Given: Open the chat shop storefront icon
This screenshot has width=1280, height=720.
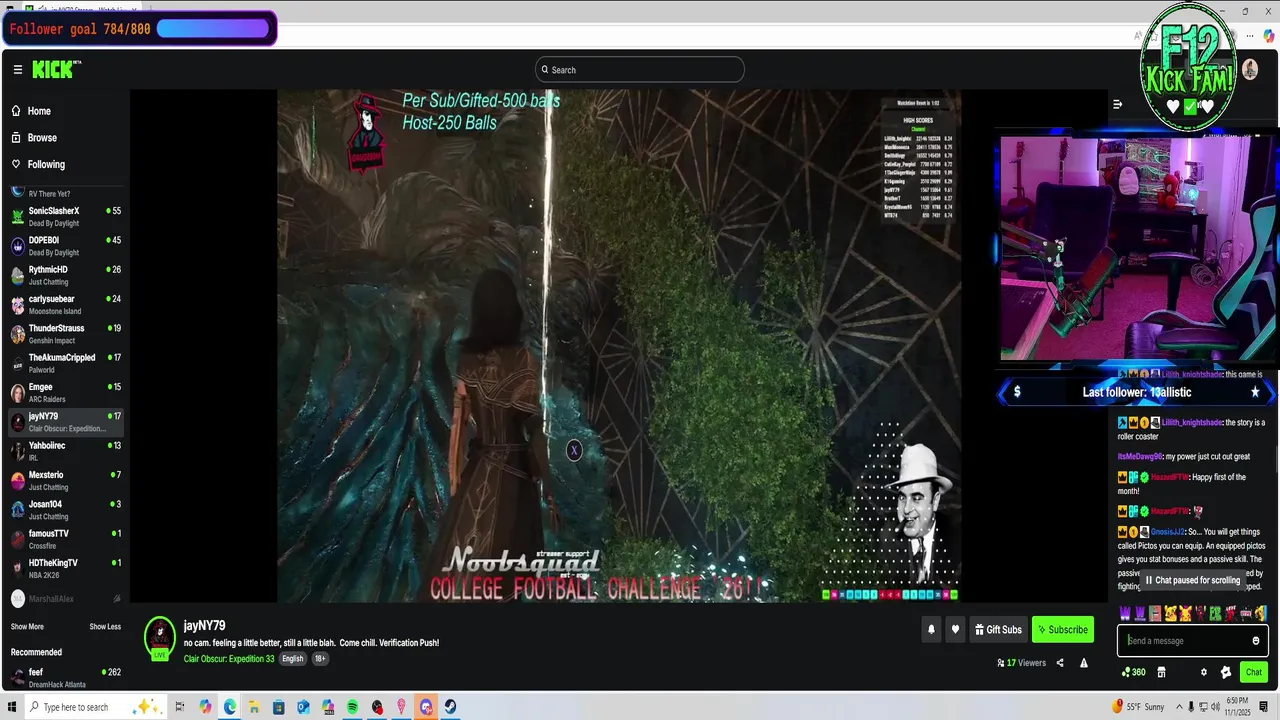Looking at the screenshot, I should [x=1161, y=672].
